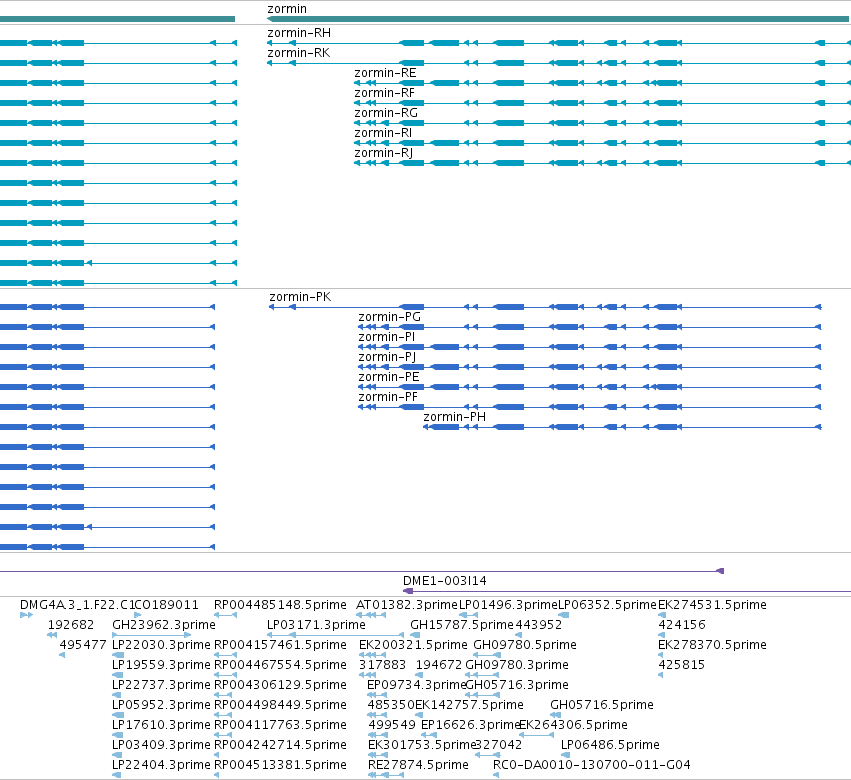Select the 317883 feature label
This screenshot has width=851, height=780.
[382, 665]
